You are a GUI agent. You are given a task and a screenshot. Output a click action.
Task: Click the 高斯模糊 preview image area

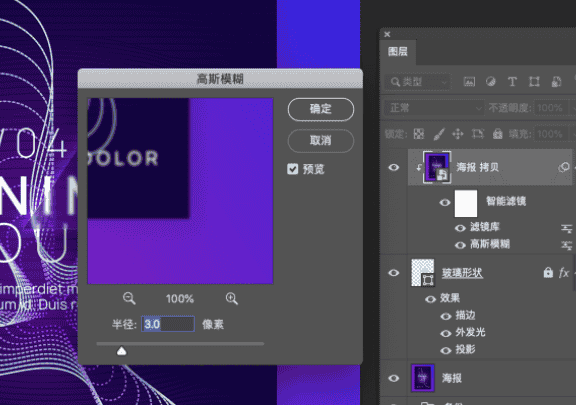coord(180,191)
